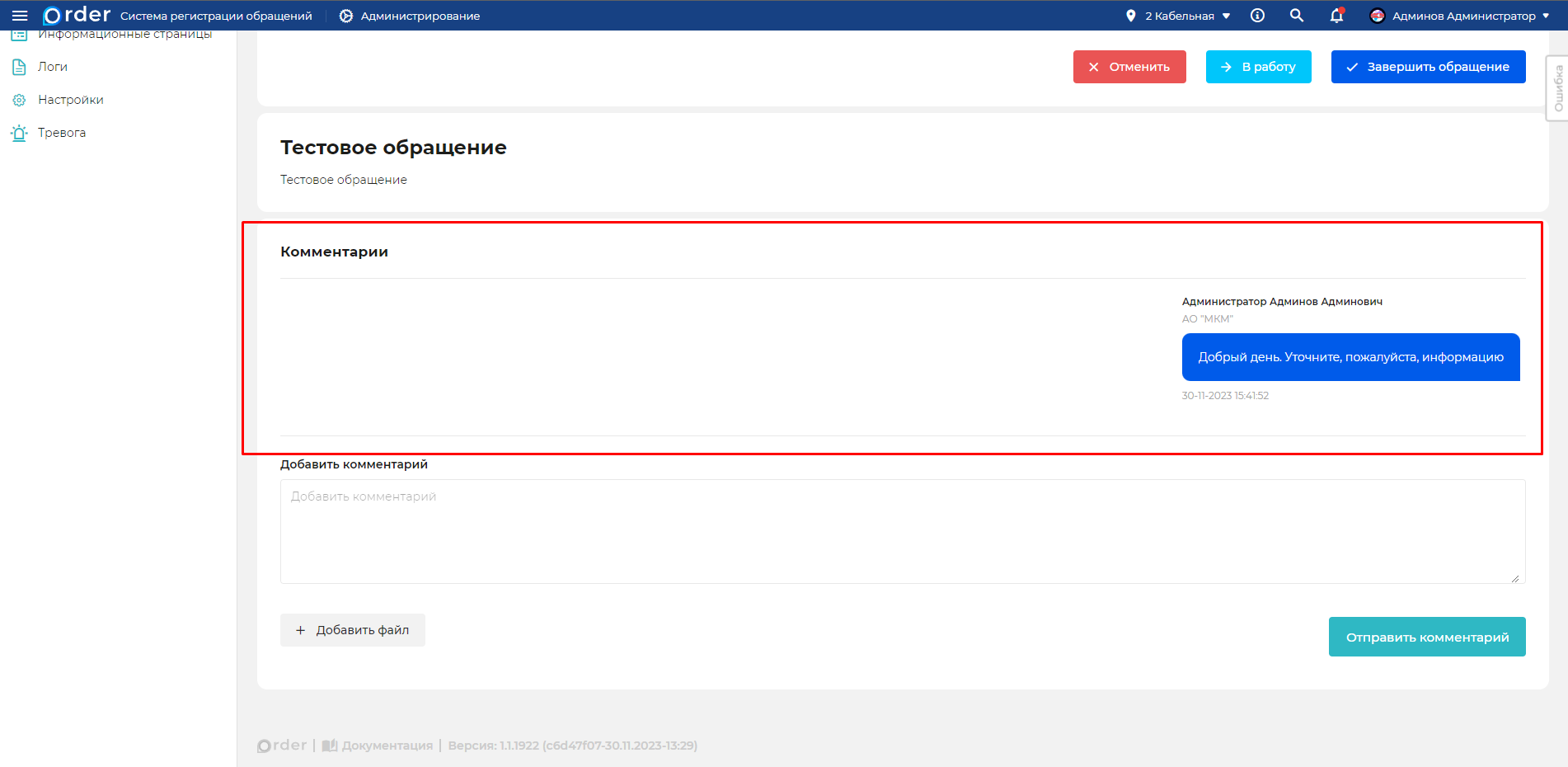Click the Administration gear icon

pos(346,16)
